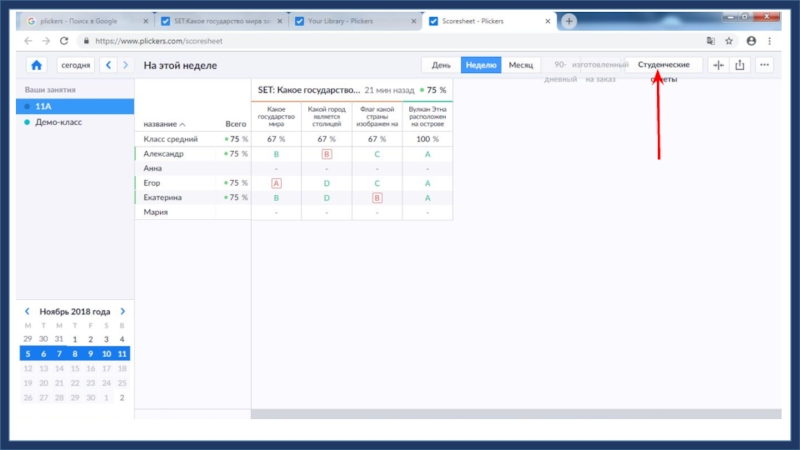Screen dimensions: 800x450
Task: Go to previous week with left arrow
Action: [109, 65]
